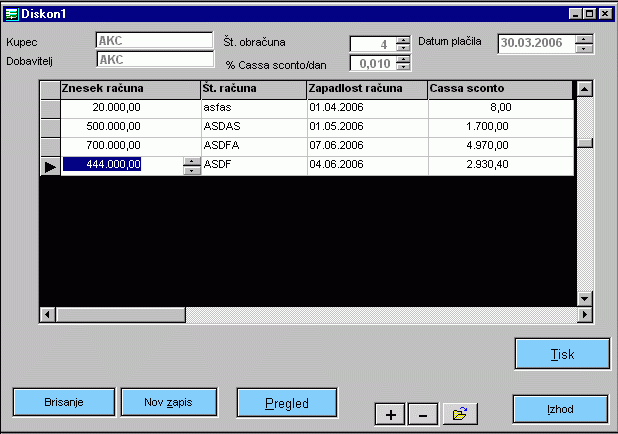
Task: Click the current row arrow indicator
Action: click(49, 166)
